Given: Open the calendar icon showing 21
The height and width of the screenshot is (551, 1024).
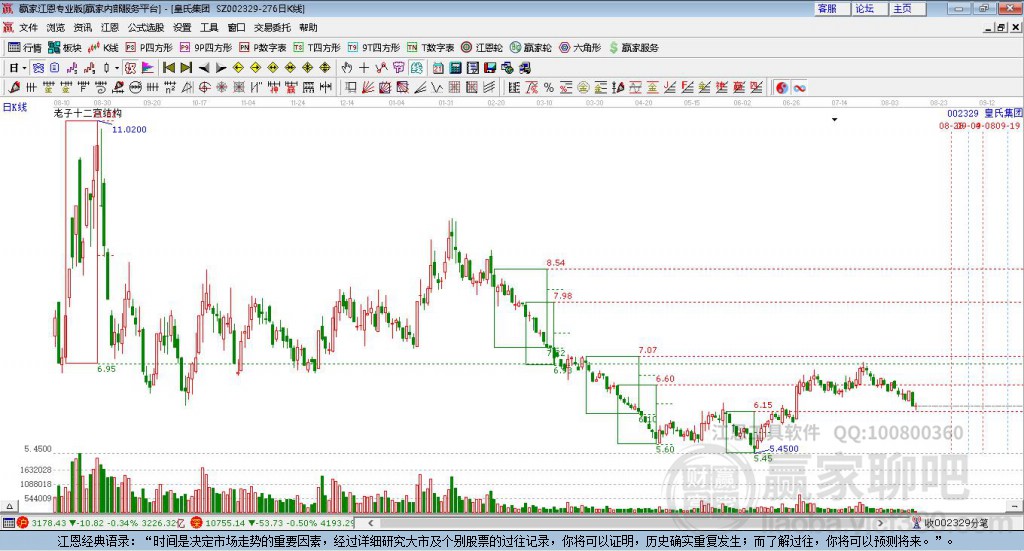Looking at the screenshot, I should [x=438, y=68].
